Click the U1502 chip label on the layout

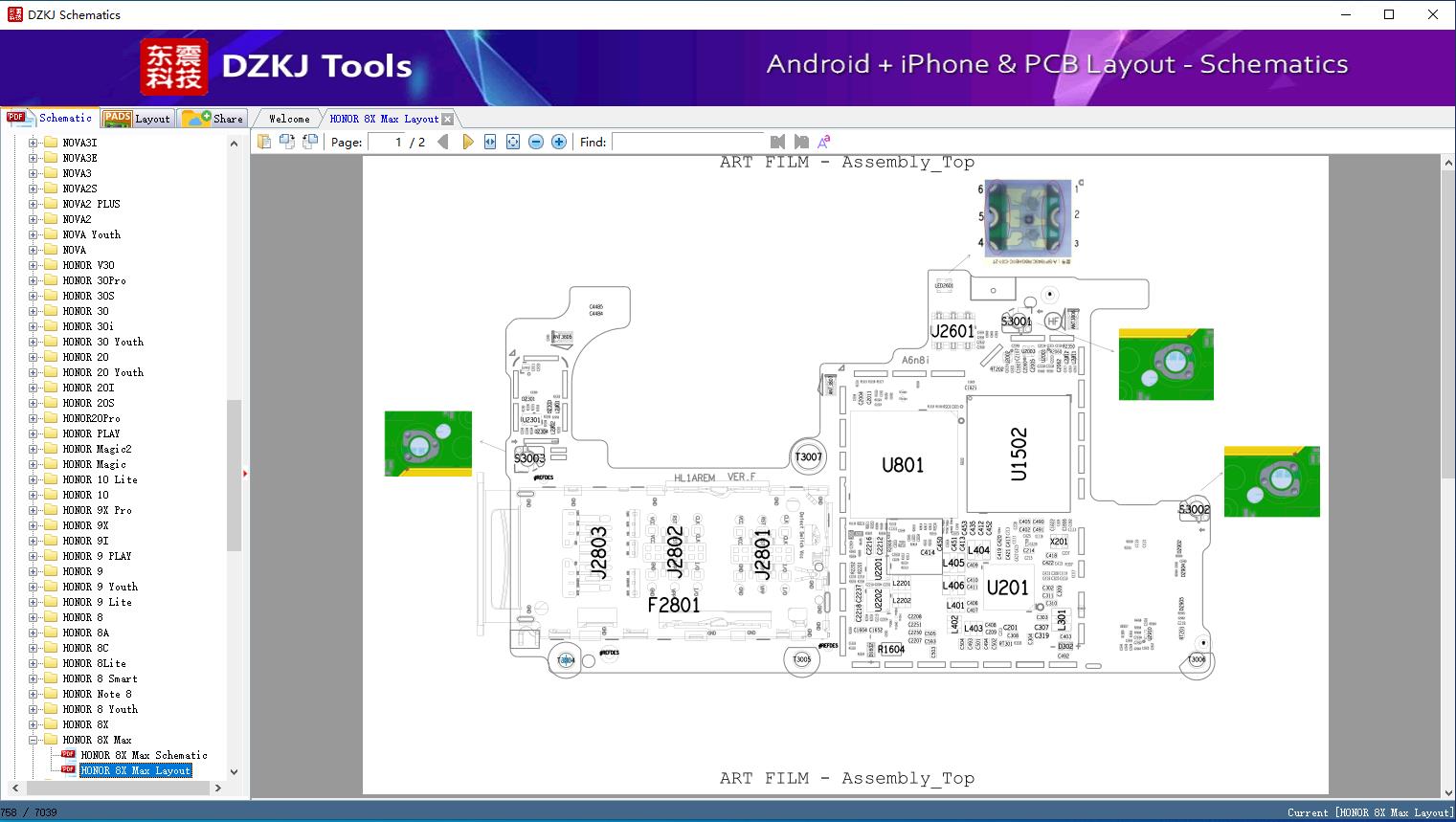point(1019,454)
